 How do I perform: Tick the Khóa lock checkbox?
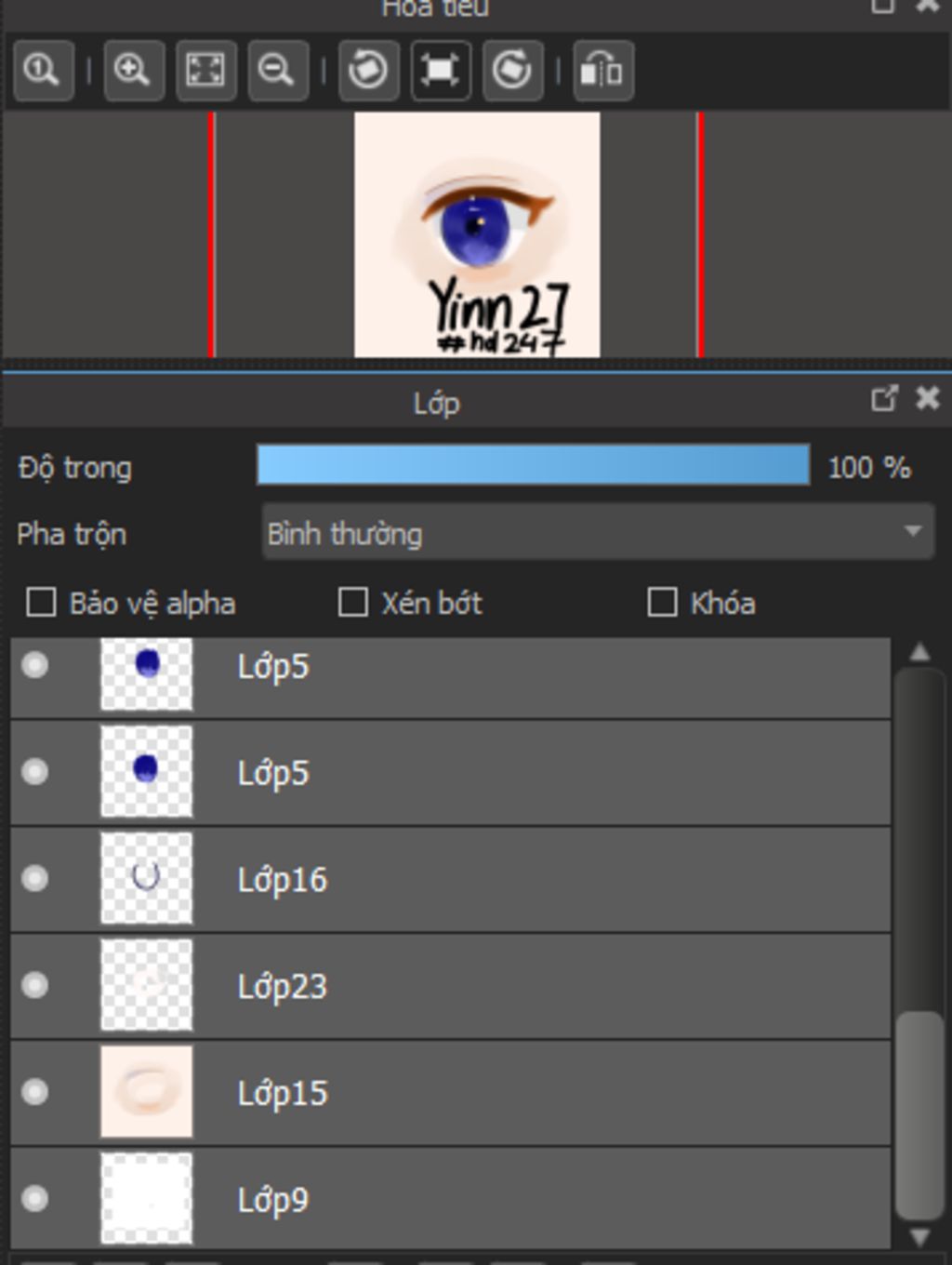(x=662, y=603)
